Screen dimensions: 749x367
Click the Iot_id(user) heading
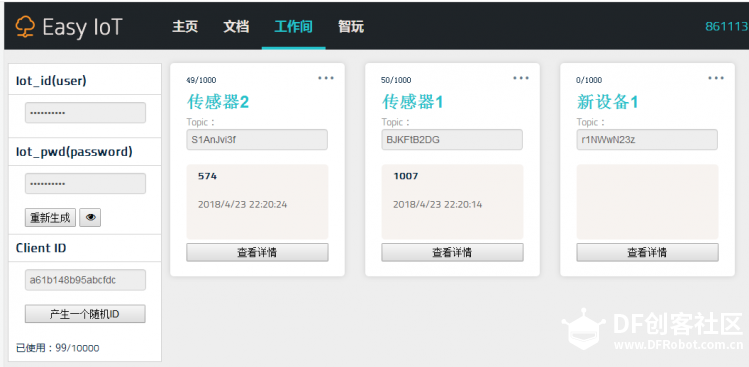[51, 81]
